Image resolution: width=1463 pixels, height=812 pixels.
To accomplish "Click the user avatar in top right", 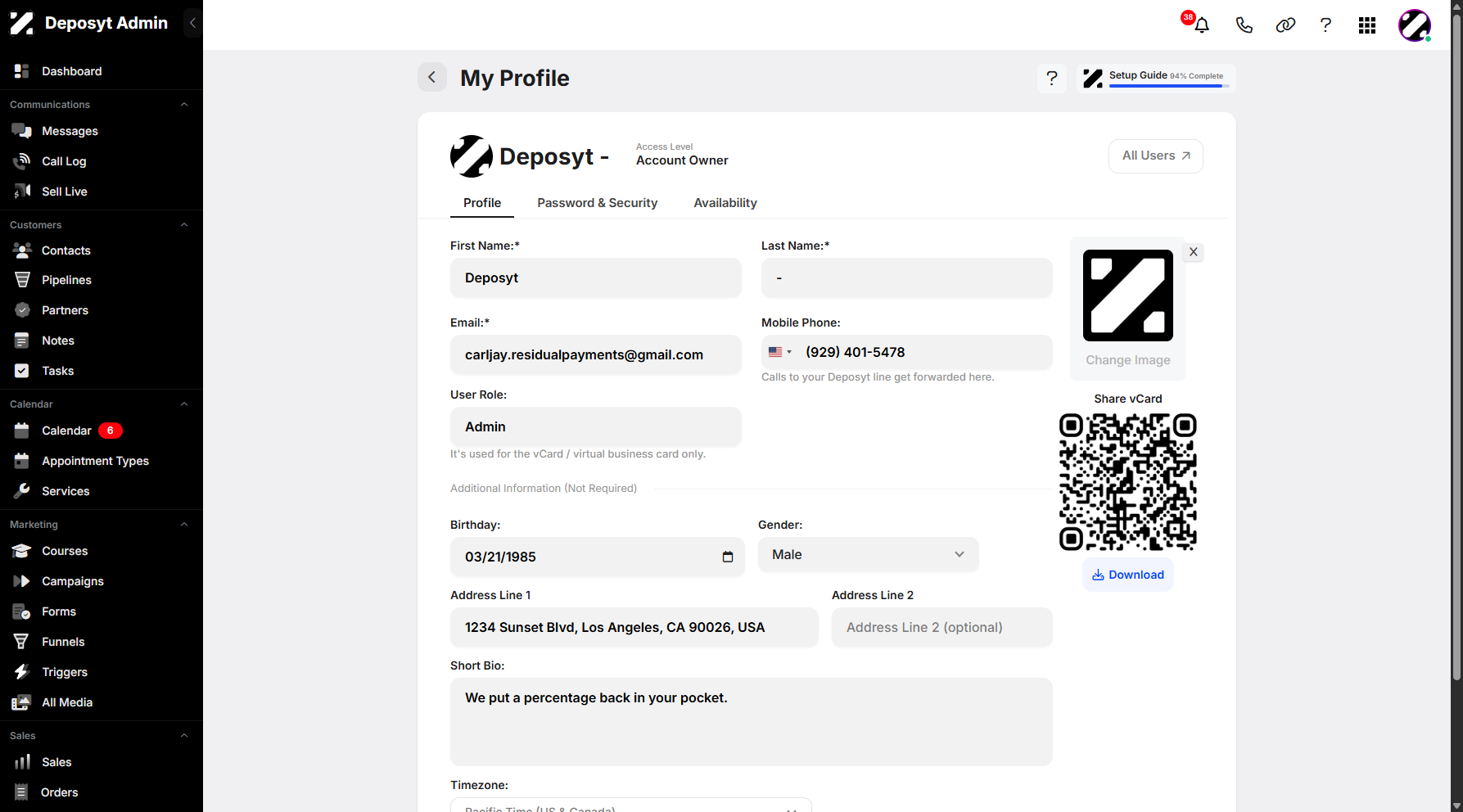I will coord(1415,25).
